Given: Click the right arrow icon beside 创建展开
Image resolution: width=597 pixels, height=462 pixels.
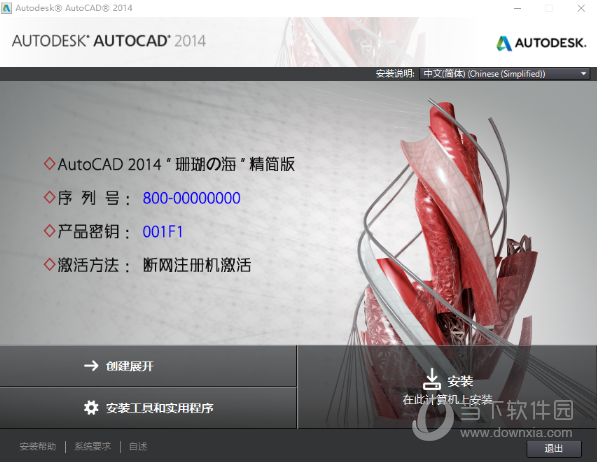Looking at the screenshot, I should point(91,366).
